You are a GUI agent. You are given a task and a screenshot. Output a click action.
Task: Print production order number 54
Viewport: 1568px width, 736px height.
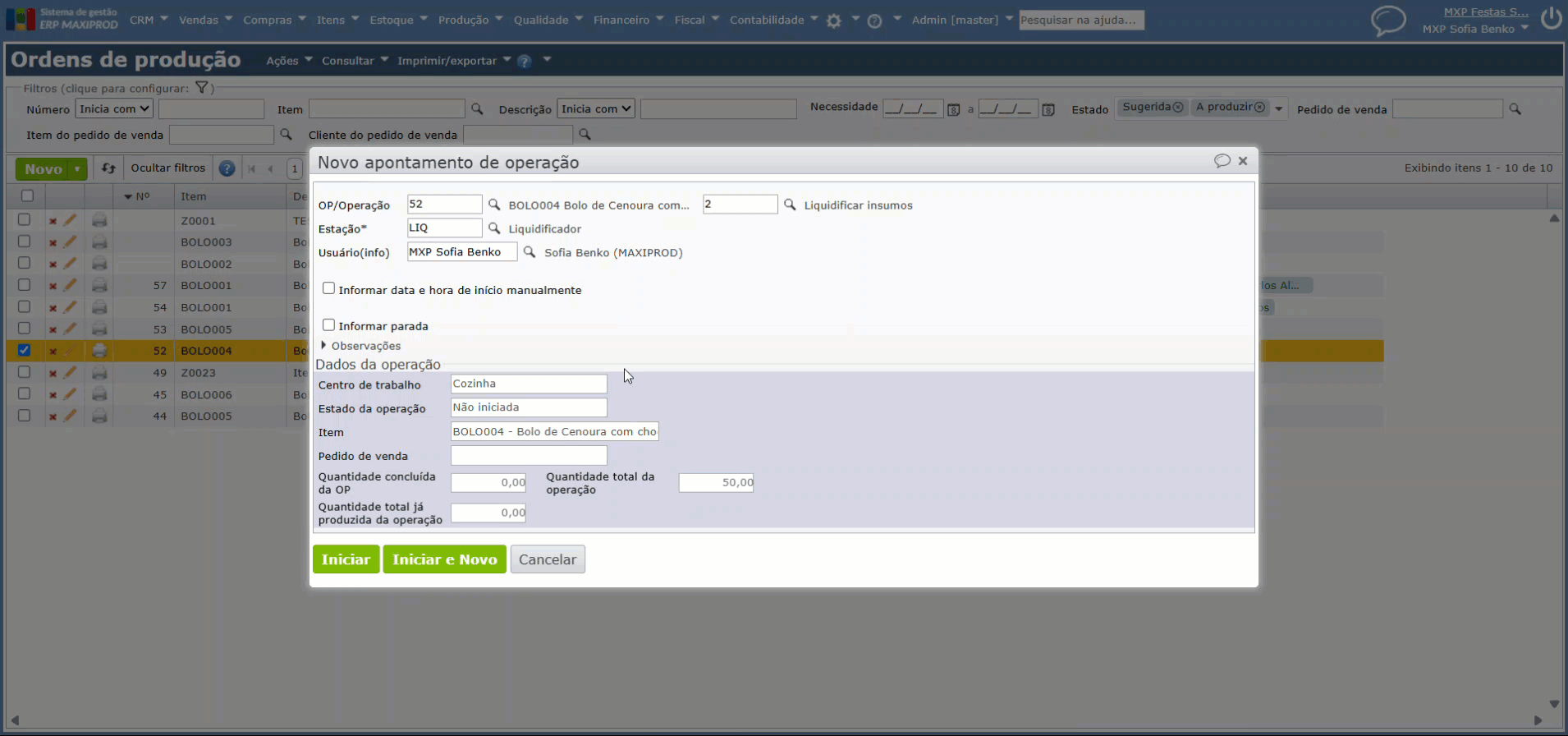(x=99, y=307)
